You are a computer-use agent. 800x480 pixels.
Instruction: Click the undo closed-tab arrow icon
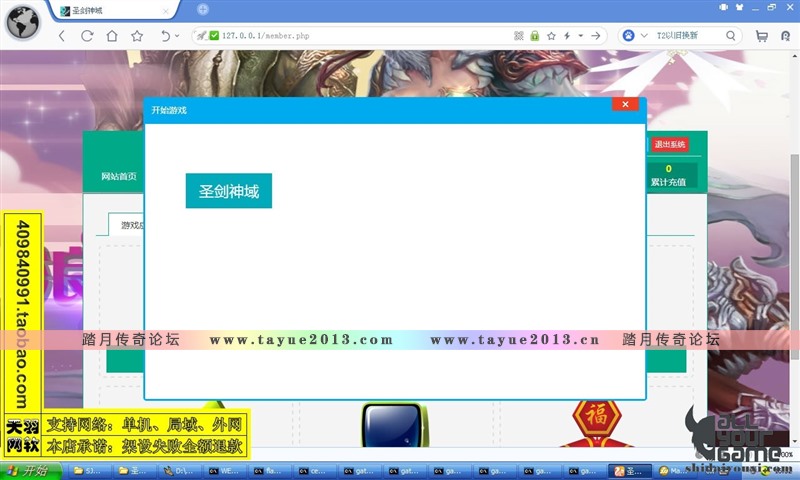(165, 35)
